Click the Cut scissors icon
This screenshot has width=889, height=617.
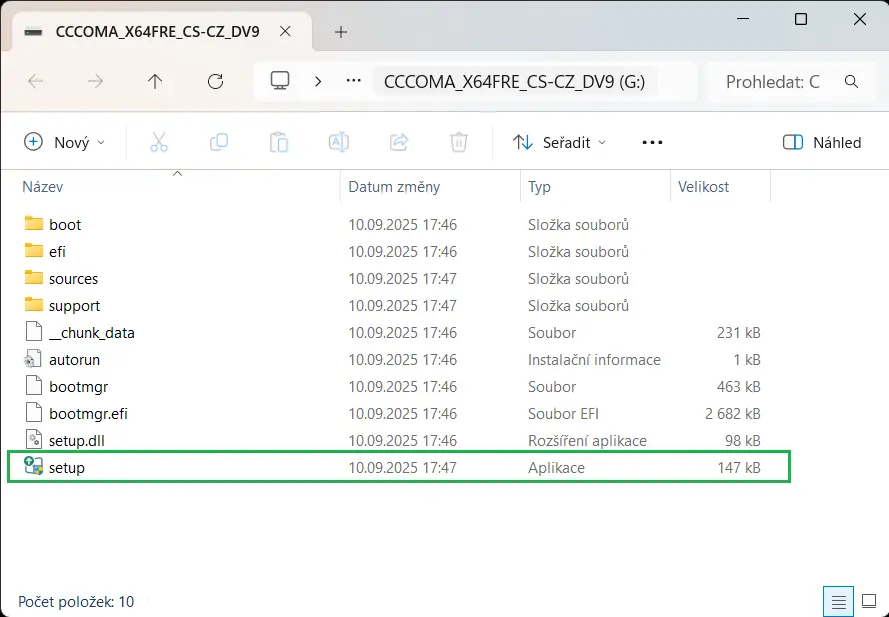click(159, 142)
